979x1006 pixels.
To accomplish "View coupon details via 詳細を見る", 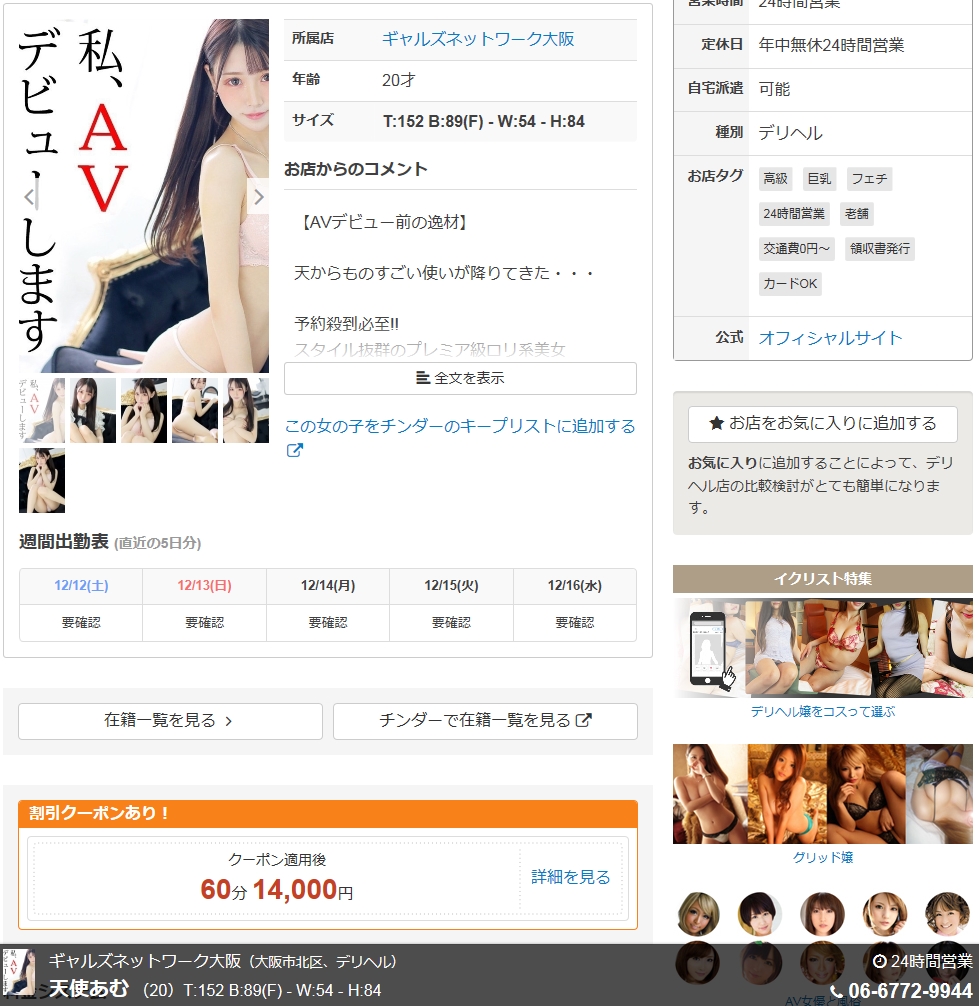I will pos(570,877).
